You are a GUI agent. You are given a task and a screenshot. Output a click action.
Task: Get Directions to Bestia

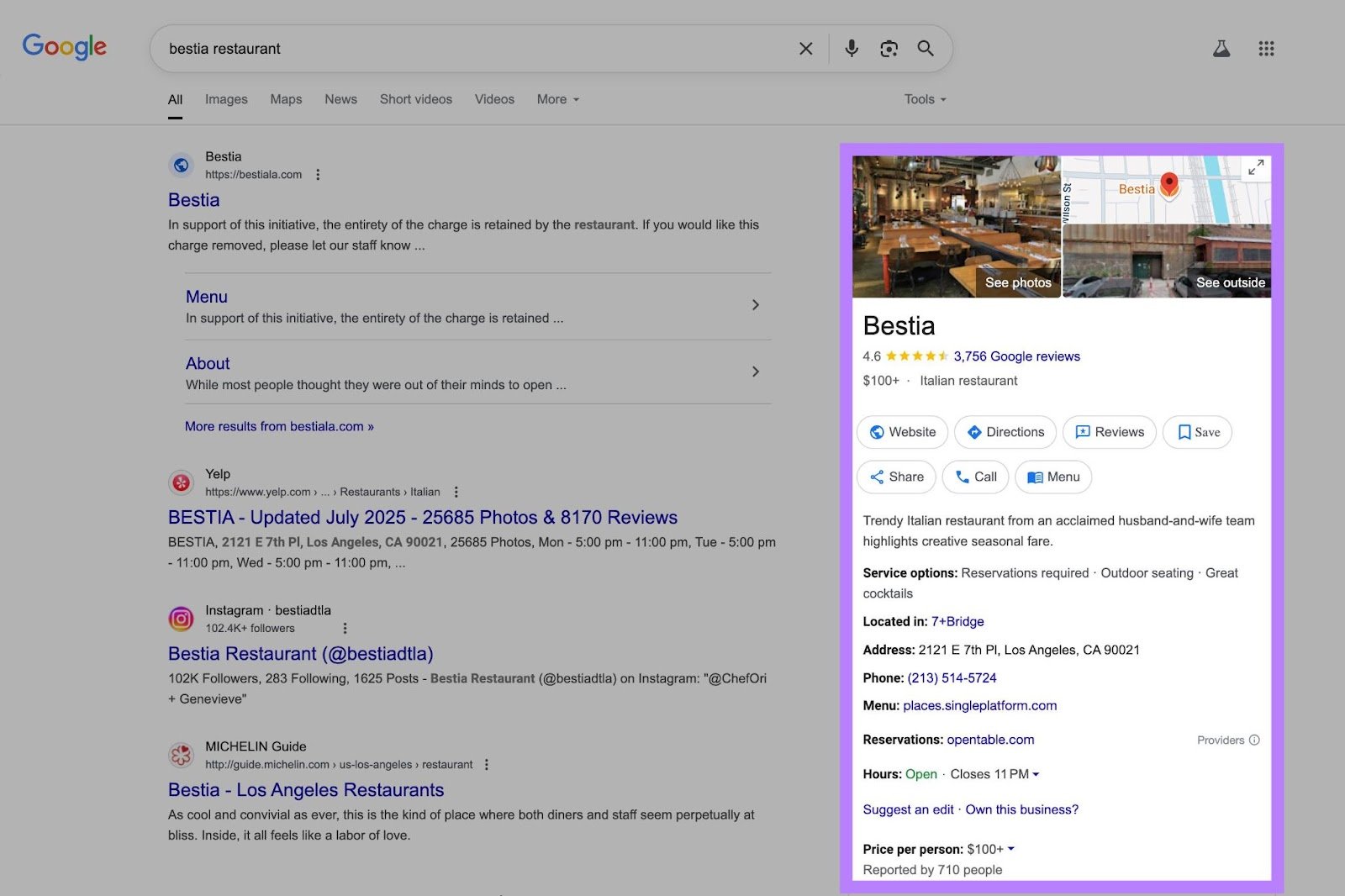(1005, 432)
